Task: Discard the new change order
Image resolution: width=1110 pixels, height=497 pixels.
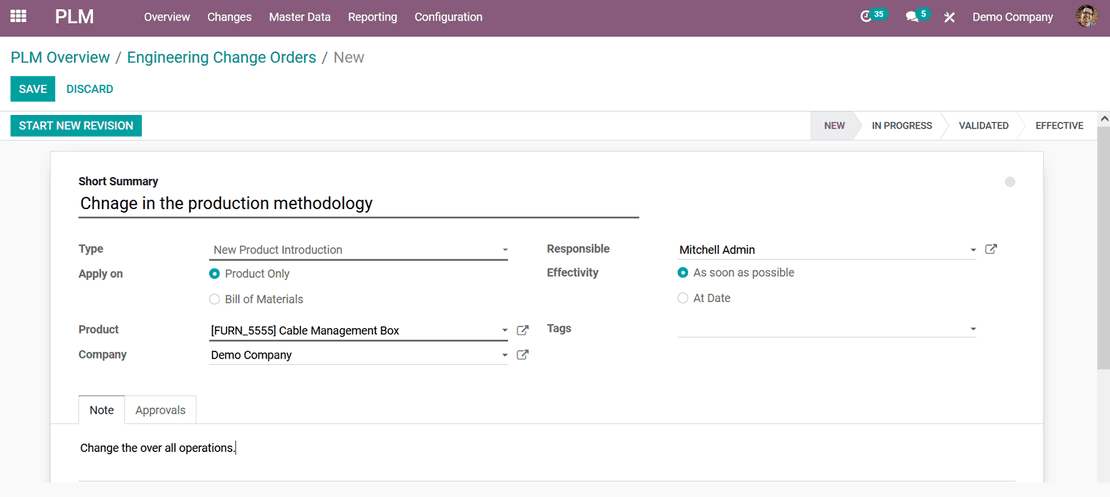Action: (x=89, y=89)
